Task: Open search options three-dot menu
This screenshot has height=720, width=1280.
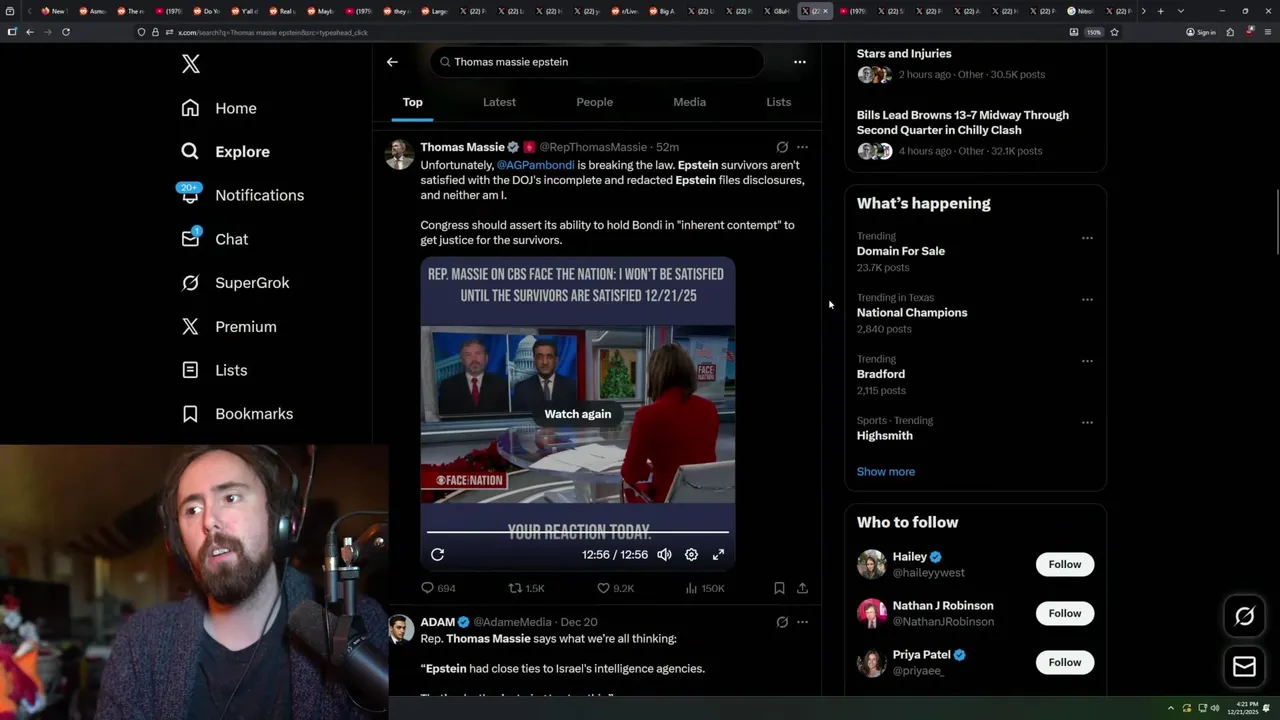Action: [799, 62]
